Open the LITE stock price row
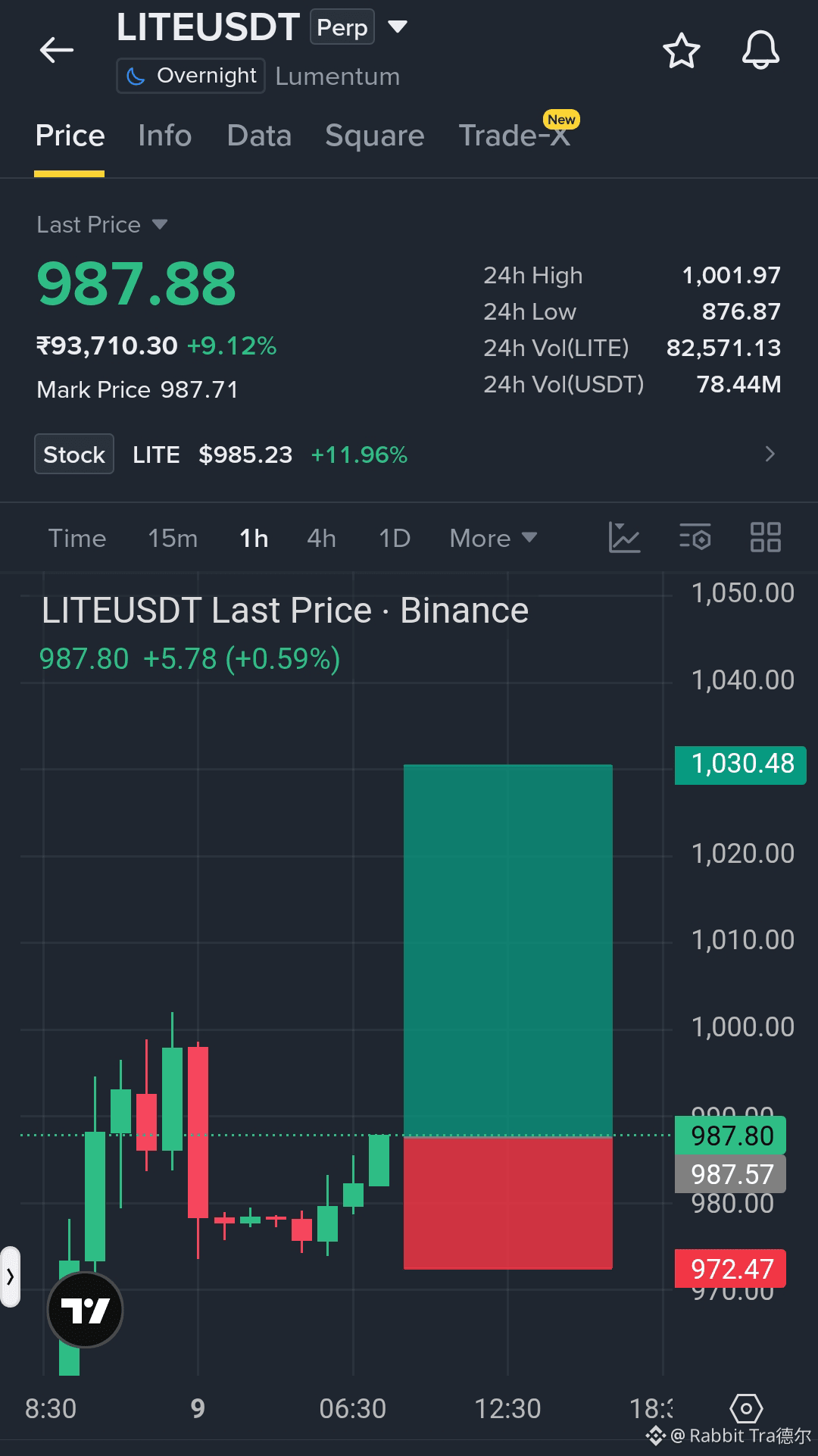This screenshot has height=1456, width=818. 409,455
